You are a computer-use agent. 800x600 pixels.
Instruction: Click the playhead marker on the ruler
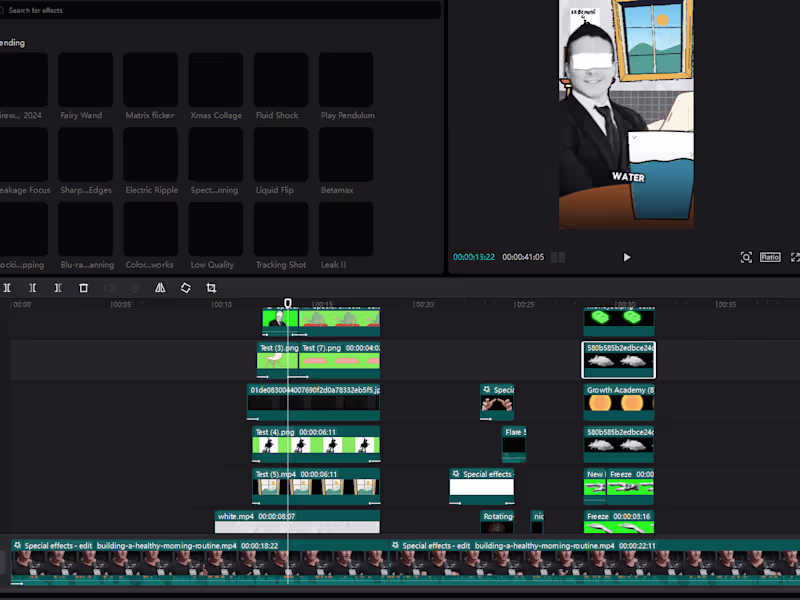(288, 303)
